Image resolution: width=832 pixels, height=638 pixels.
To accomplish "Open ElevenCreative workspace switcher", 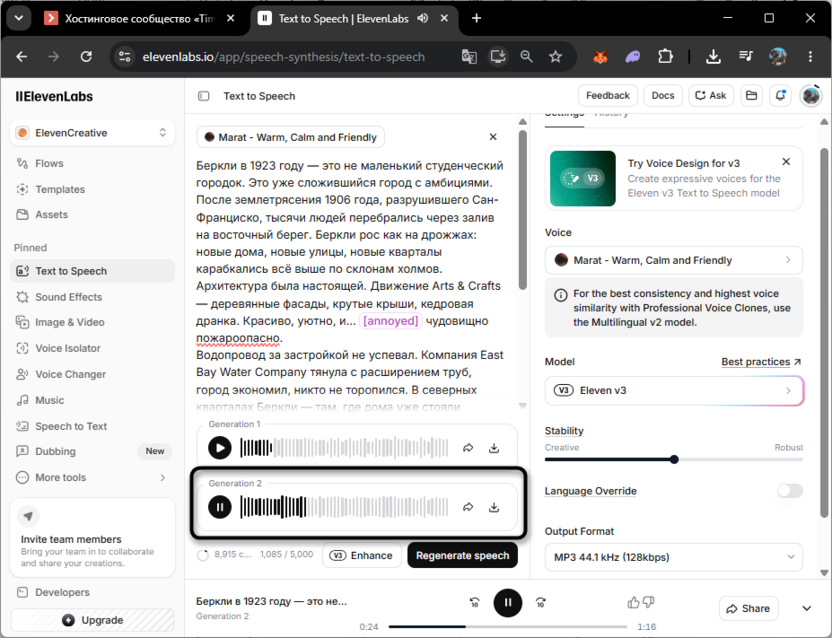I will point(92,133).
